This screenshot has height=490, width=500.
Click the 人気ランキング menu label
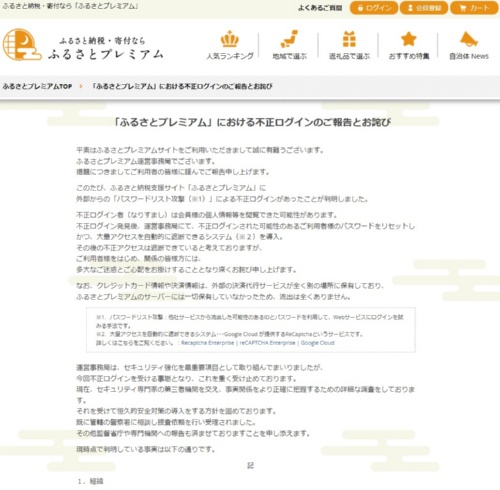[x=230, y=56]
